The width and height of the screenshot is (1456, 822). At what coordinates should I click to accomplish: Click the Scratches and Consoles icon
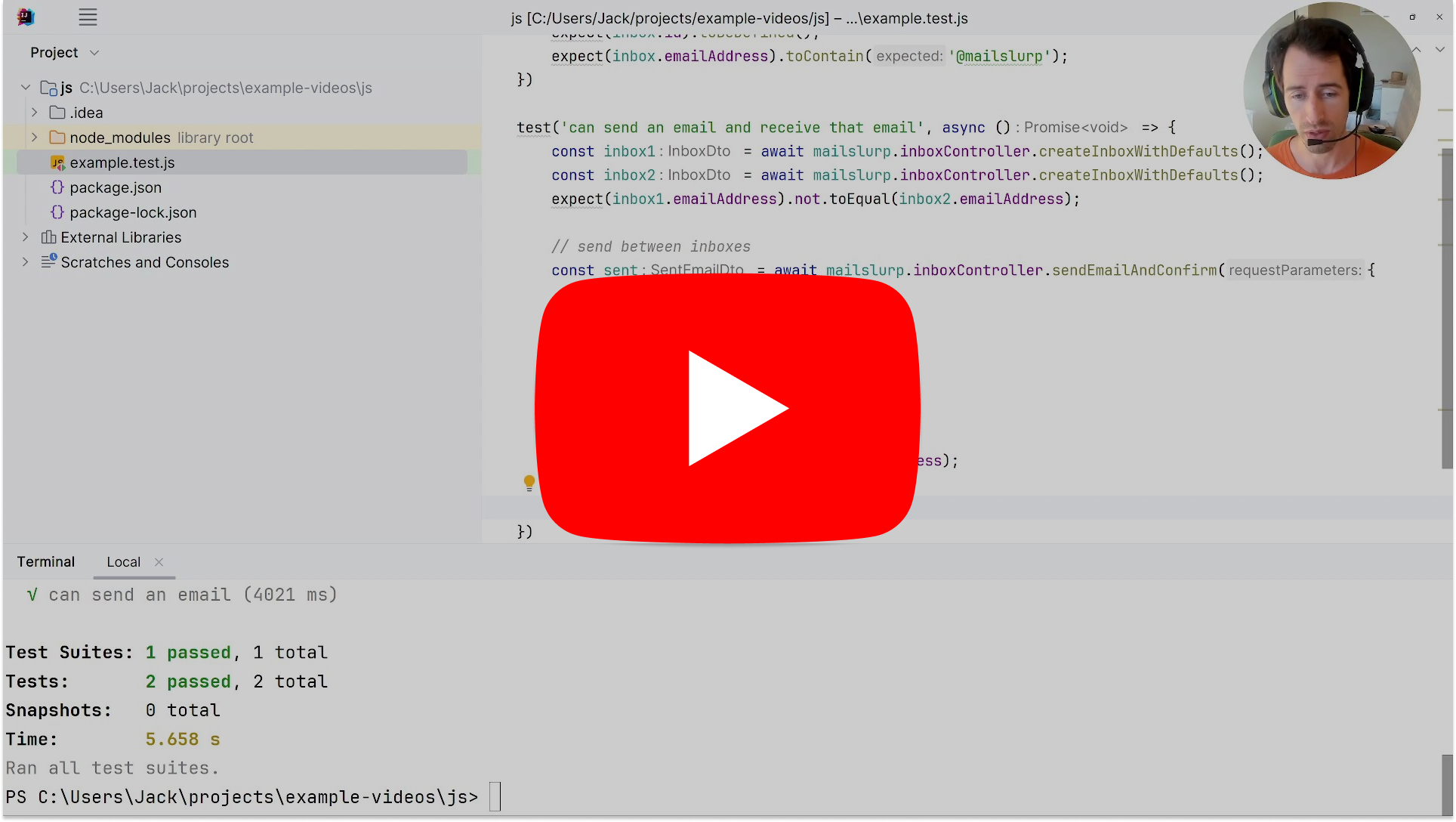pyautogui.click(x=49, y=261)
